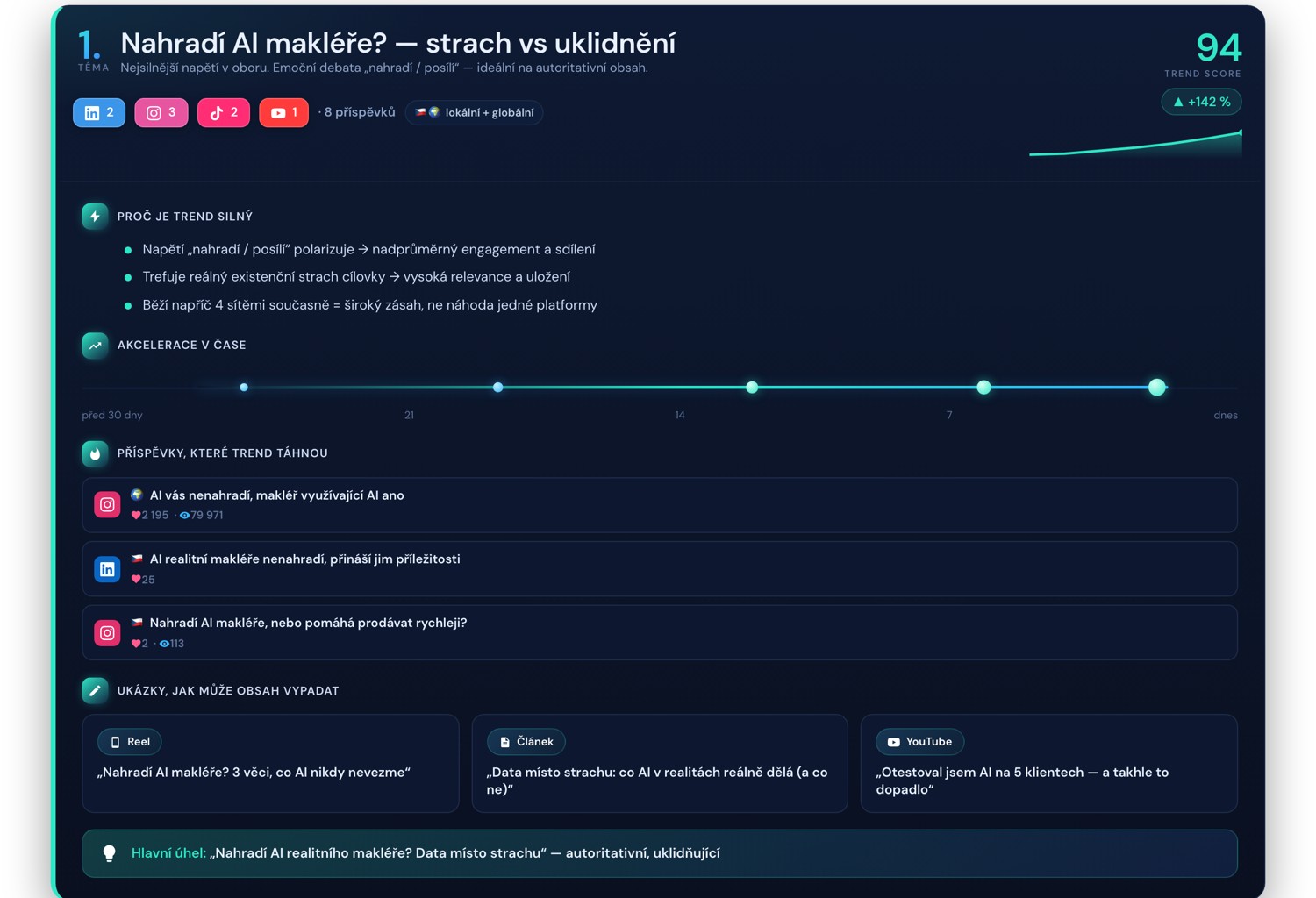This screenshot has height=898, width=1316.
Task: Click the pencil icon by Ukázky, jak může obsah vypadat
Action: point(95,690)
